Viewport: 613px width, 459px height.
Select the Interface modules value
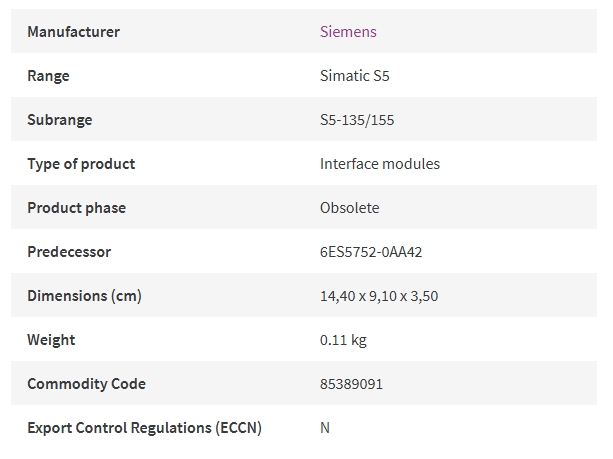click(380, 164)
